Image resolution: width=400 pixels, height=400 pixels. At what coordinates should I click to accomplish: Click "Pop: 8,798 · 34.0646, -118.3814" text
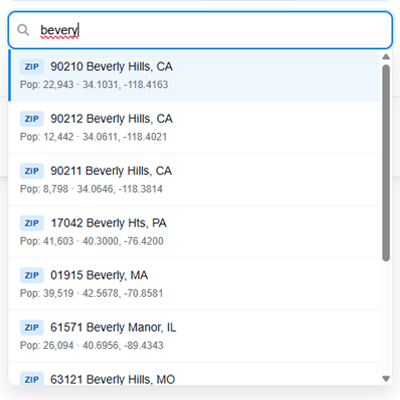[91, 189]
